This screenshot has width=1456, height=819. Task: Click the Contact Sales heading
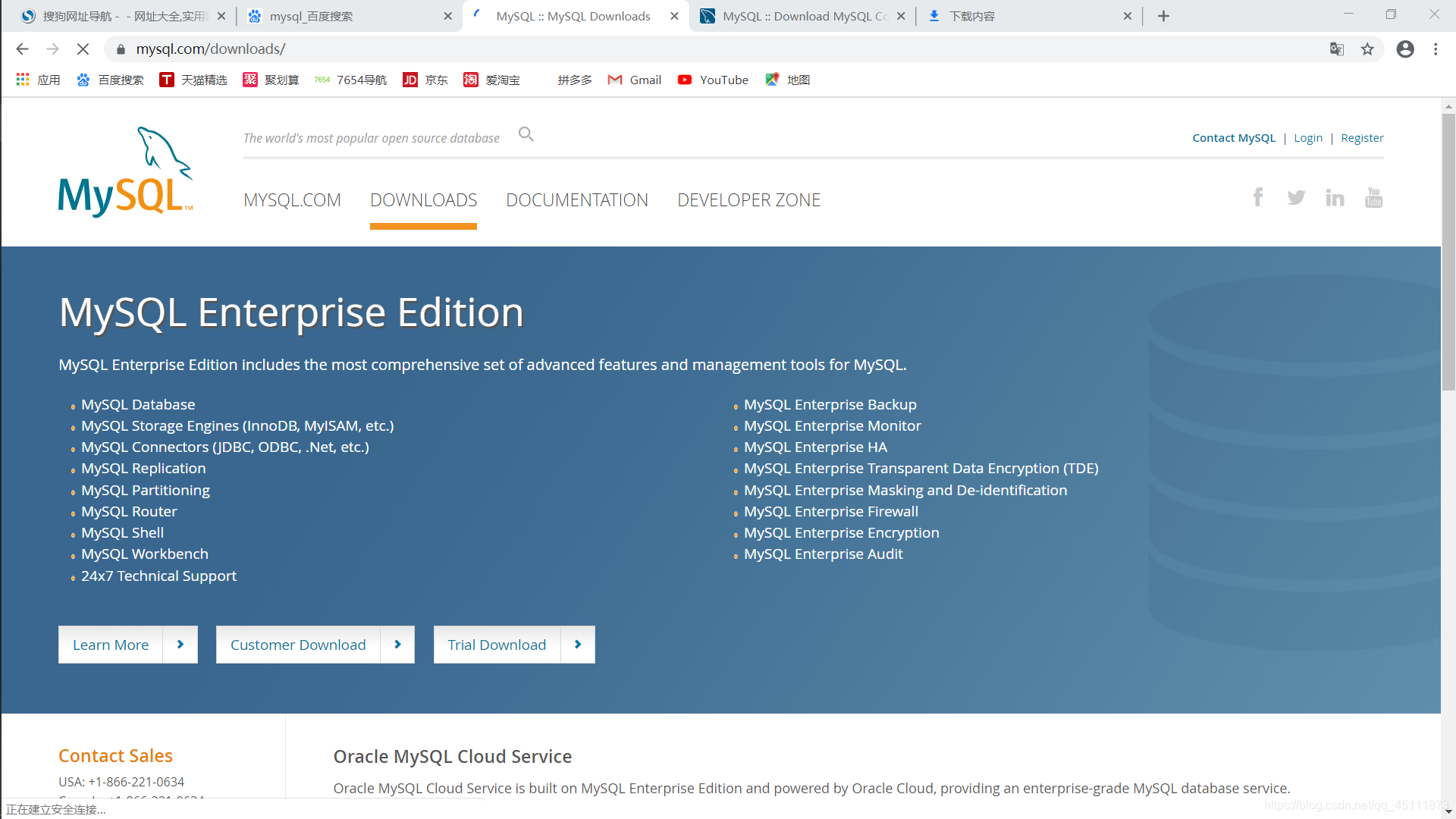tap(115, 756)
